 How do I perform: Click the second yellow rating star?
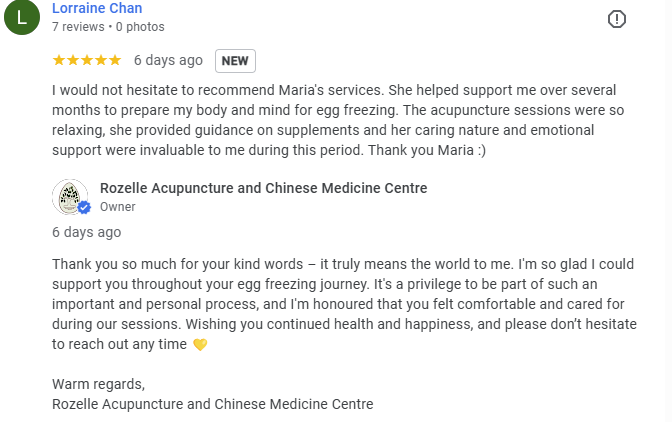73,61
